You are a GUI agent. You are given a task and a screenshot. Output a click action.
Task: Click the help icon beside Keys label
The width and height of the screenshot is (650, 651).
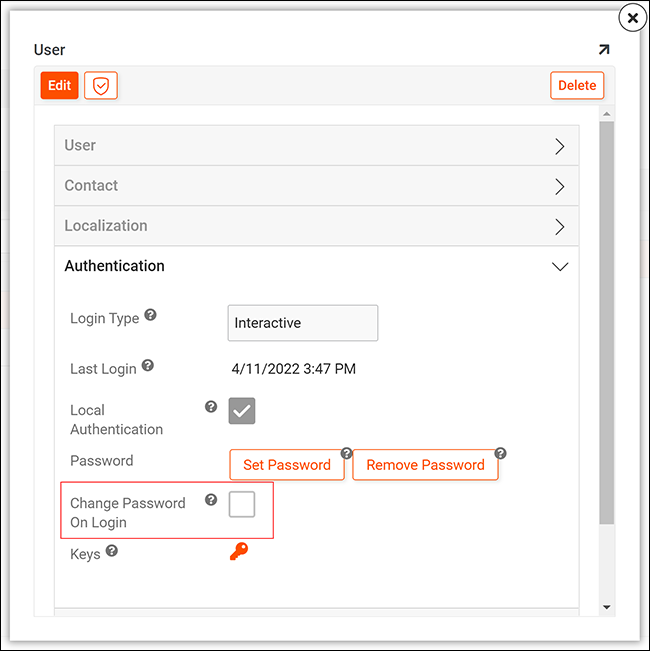click(112, 550)
